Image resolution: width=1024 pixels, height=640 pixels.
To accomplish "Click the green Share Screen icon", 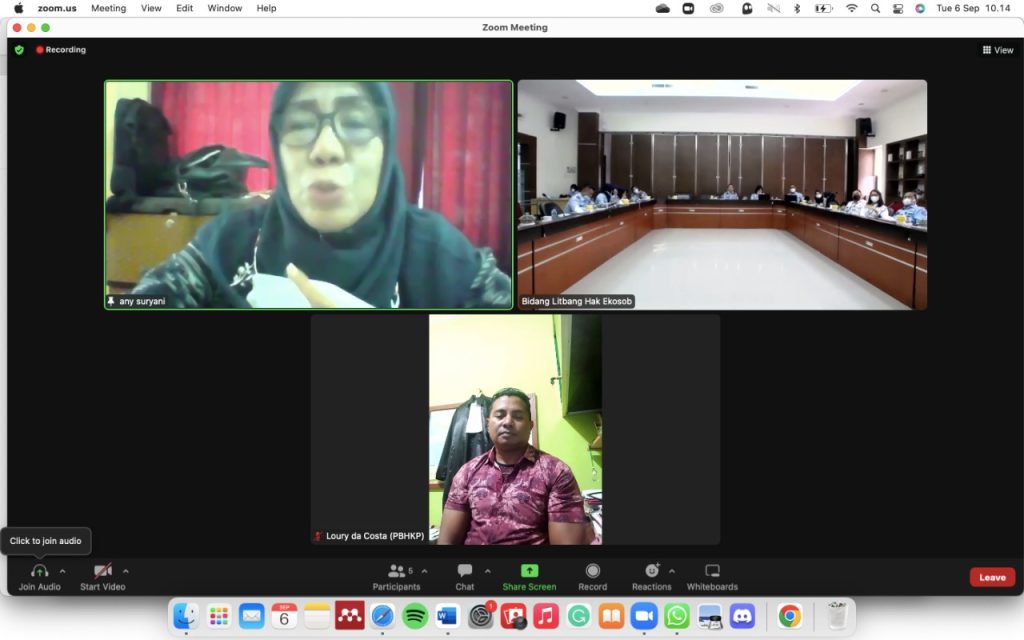I will (x=530, y=571).
